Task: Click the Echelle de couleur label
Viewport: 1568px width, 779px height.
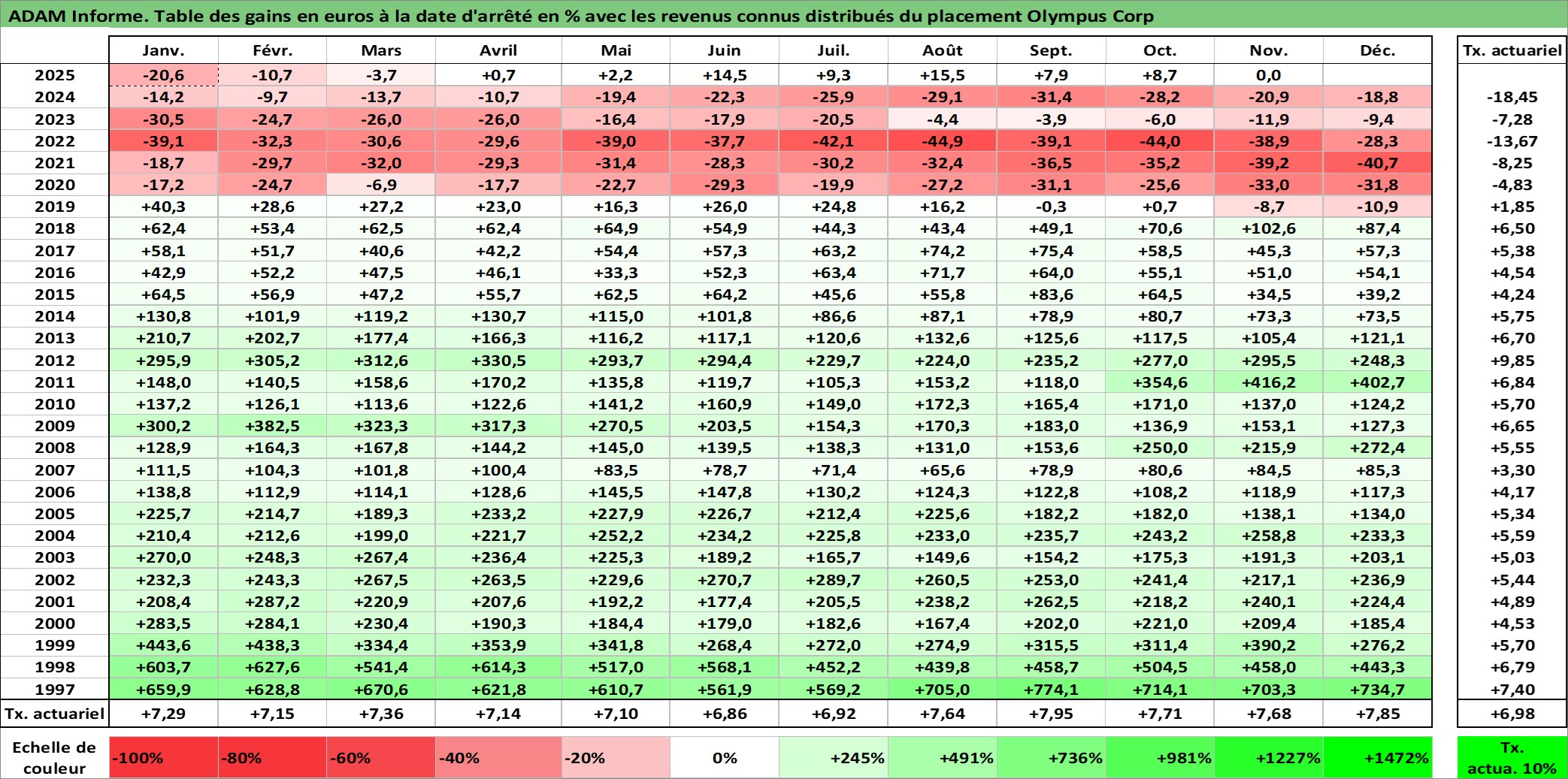Action: [x=54, y=757]
